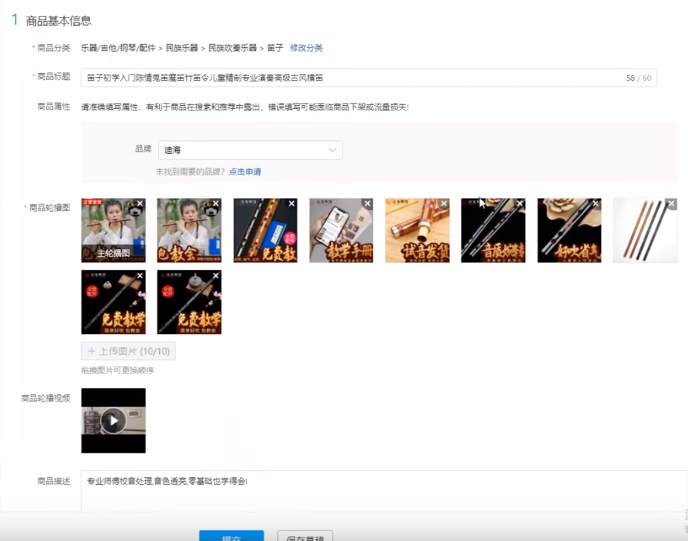Click the 保存草稿 save draft button

[x=305, y=536]
